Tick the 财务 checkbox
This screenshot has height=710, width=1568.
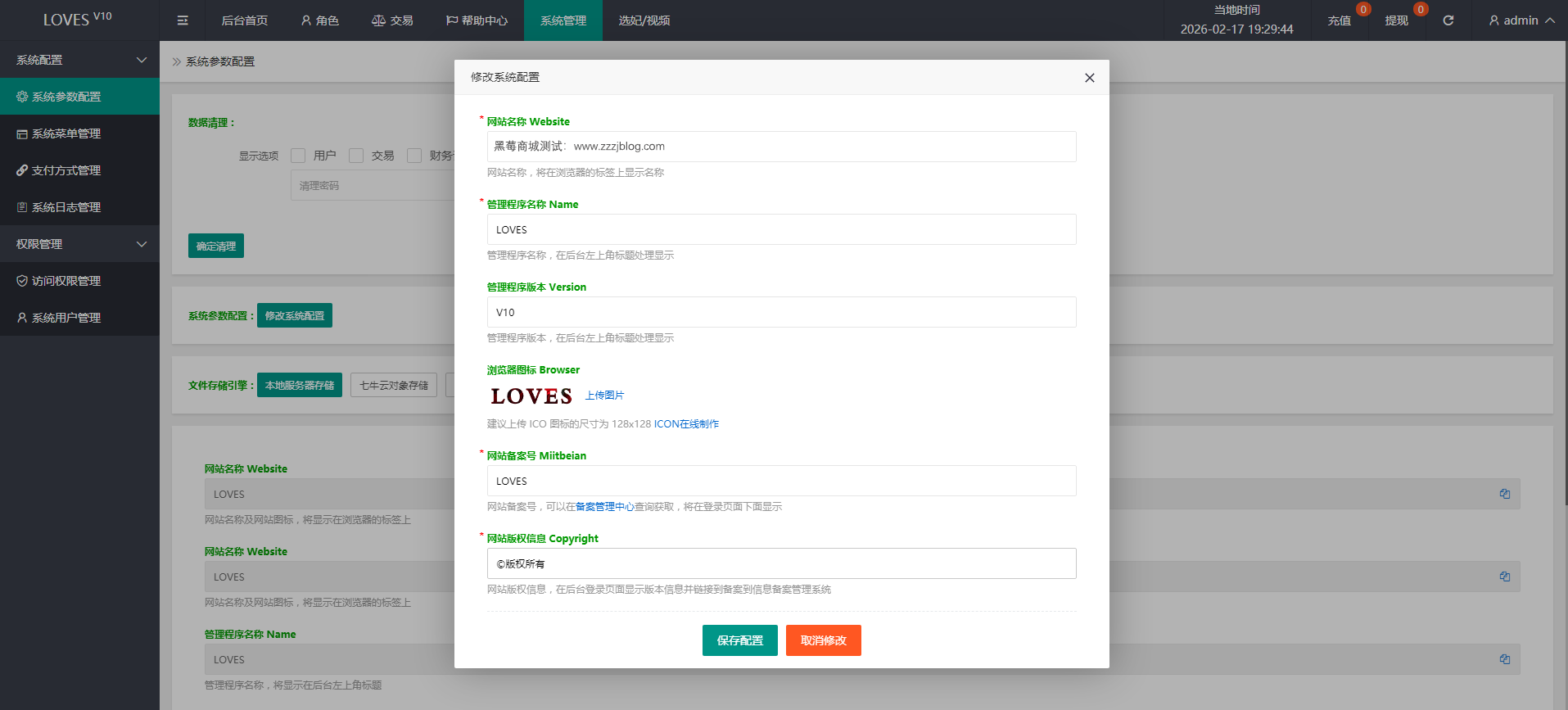414,156
